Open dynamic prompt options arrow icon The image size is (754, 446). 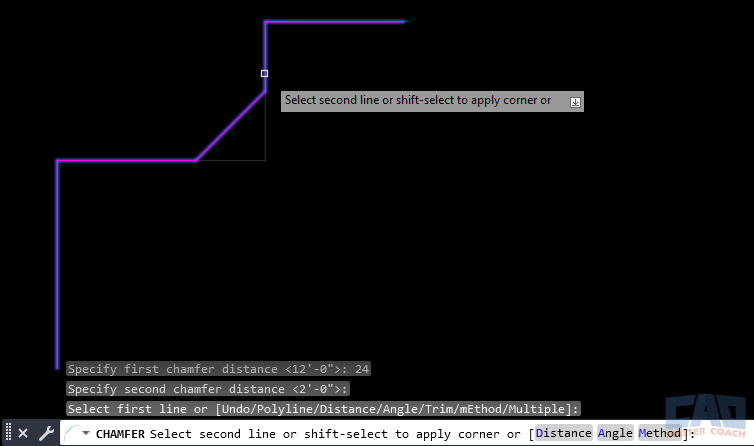tap(575, 102)
